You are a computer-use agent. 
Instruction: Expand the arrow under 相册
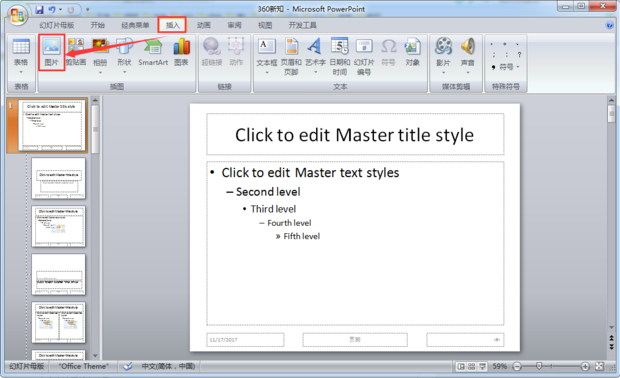100,72
